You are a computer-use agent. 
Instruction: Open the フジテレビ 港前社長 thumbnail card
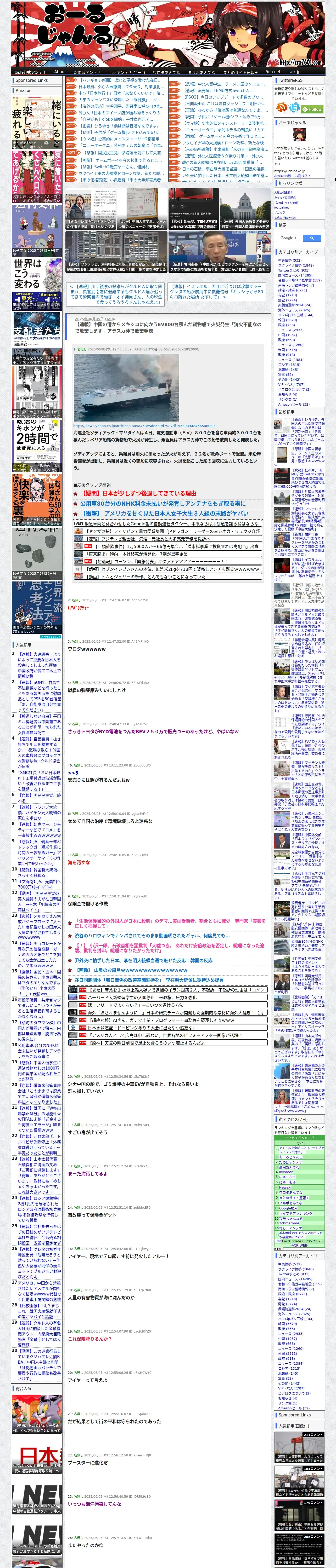[x=116, y=252]
